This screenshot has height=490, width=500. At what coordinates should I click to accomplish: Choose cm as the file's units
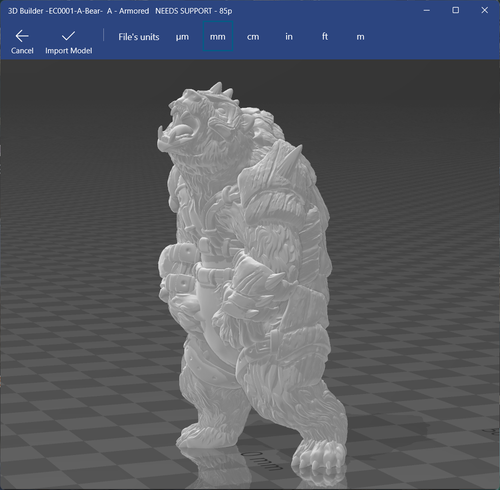coord(253,37)
